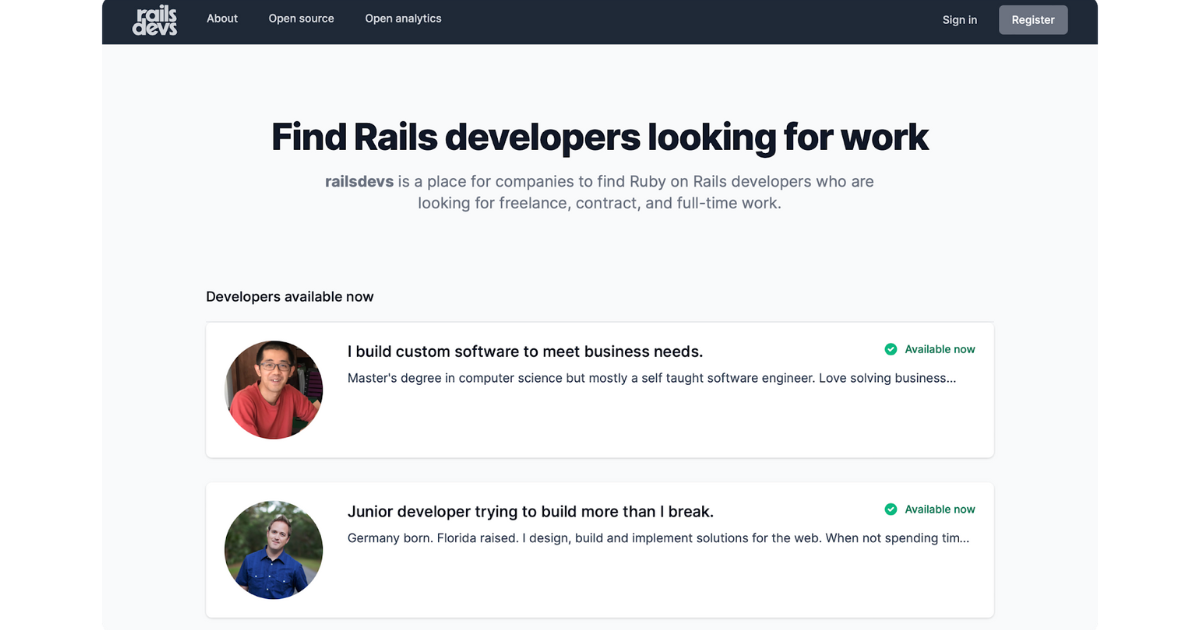Go to the Open source page
The image size is (1200, 630).
click(301, 18)
